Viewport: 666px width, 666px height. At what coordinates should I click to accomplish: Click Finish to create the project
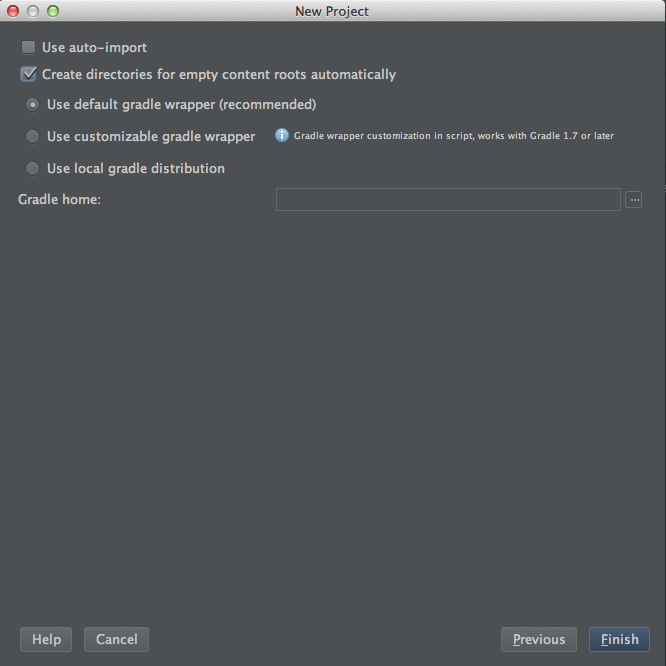point(620,639)
